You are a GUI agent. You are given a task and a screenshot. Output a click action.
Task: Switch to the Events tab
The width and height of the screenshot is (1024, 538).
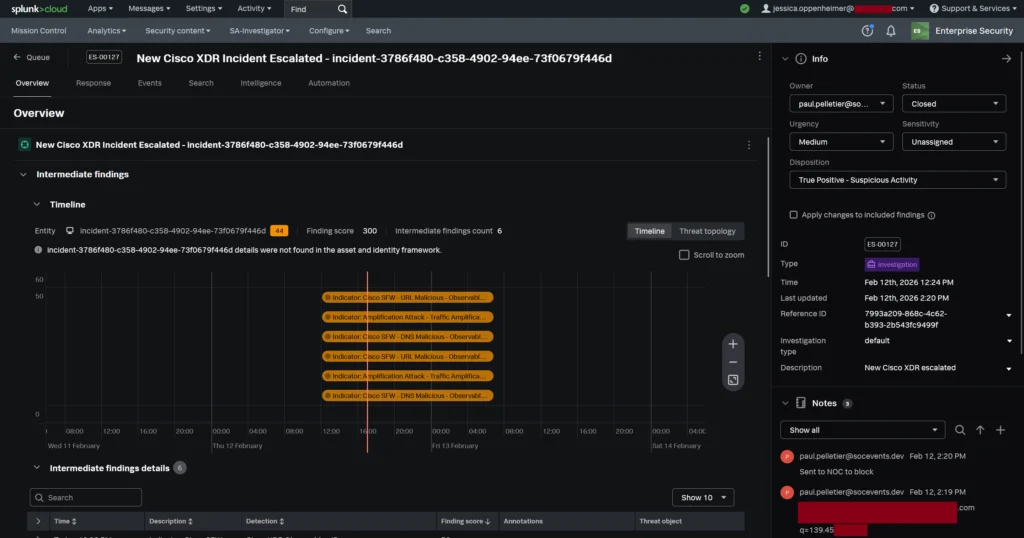coord(150,83)
